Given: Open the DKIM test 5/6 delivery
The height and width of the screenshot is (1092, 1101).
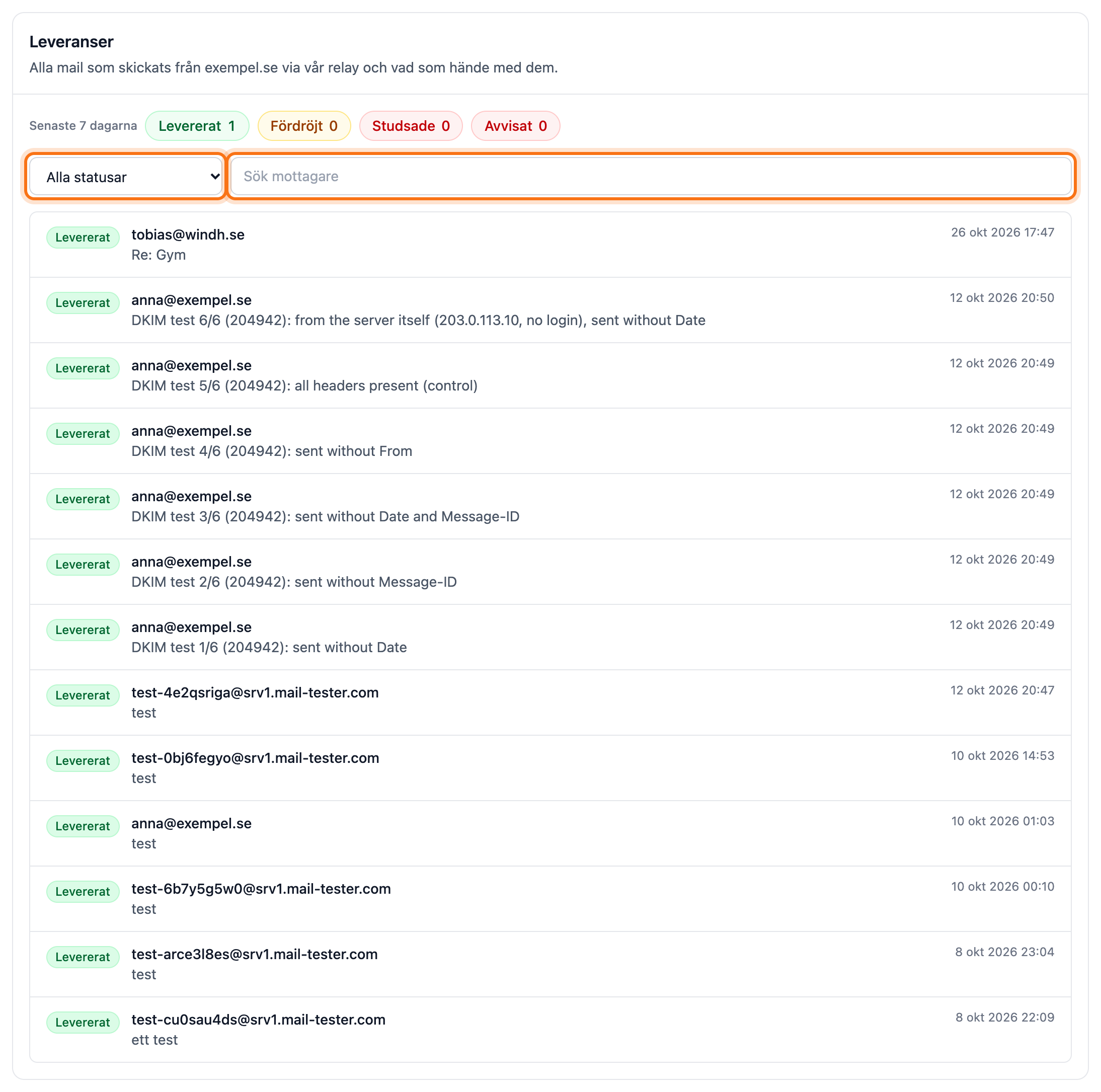Looking at the screenshot, I should coord(550,375).
